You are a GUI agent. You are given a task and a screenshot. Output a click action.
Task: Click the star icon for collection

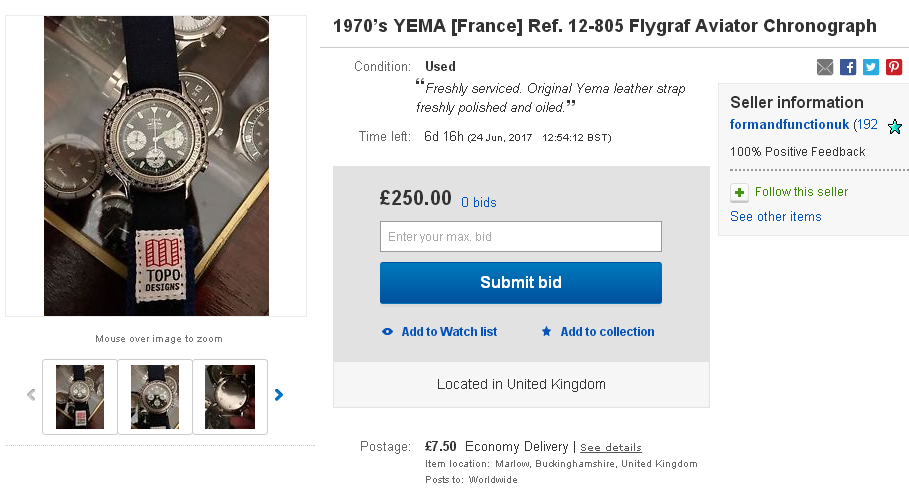(546, 332)
